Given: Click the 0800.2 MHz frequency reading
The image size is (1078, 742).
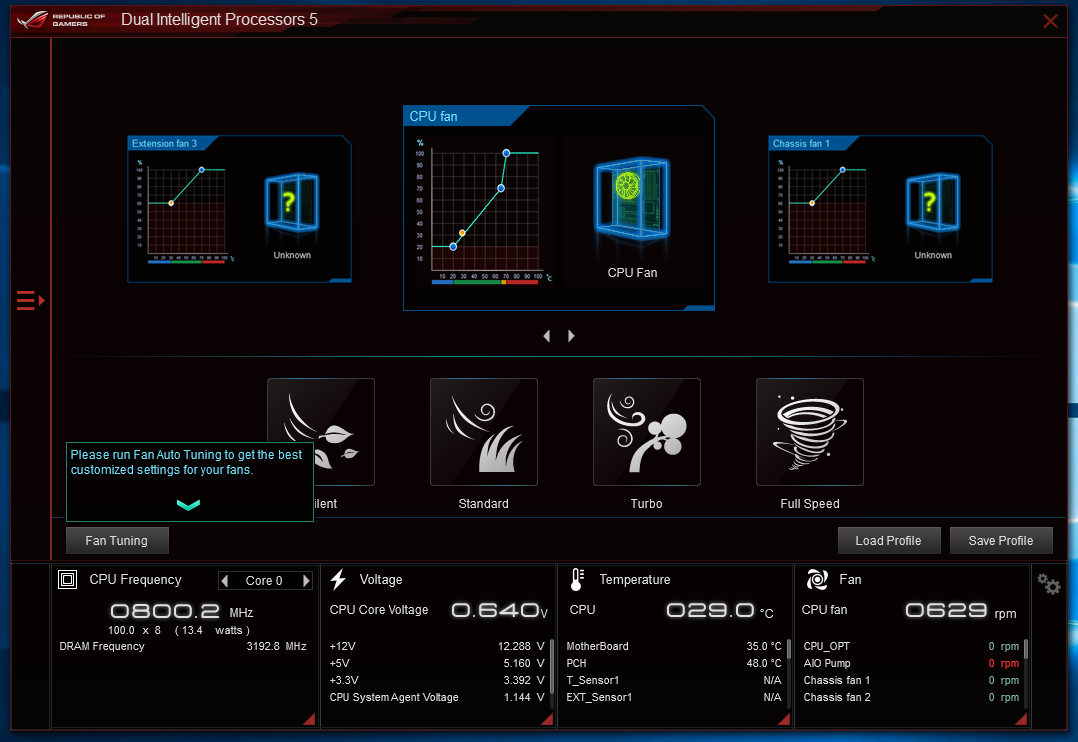Looking at the screenshot, I should click(x=182, y=611).
